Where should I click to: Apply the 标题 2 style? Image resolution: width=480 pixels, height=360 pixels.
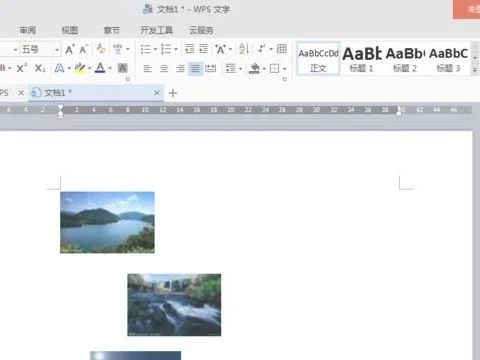coord(405,59)
